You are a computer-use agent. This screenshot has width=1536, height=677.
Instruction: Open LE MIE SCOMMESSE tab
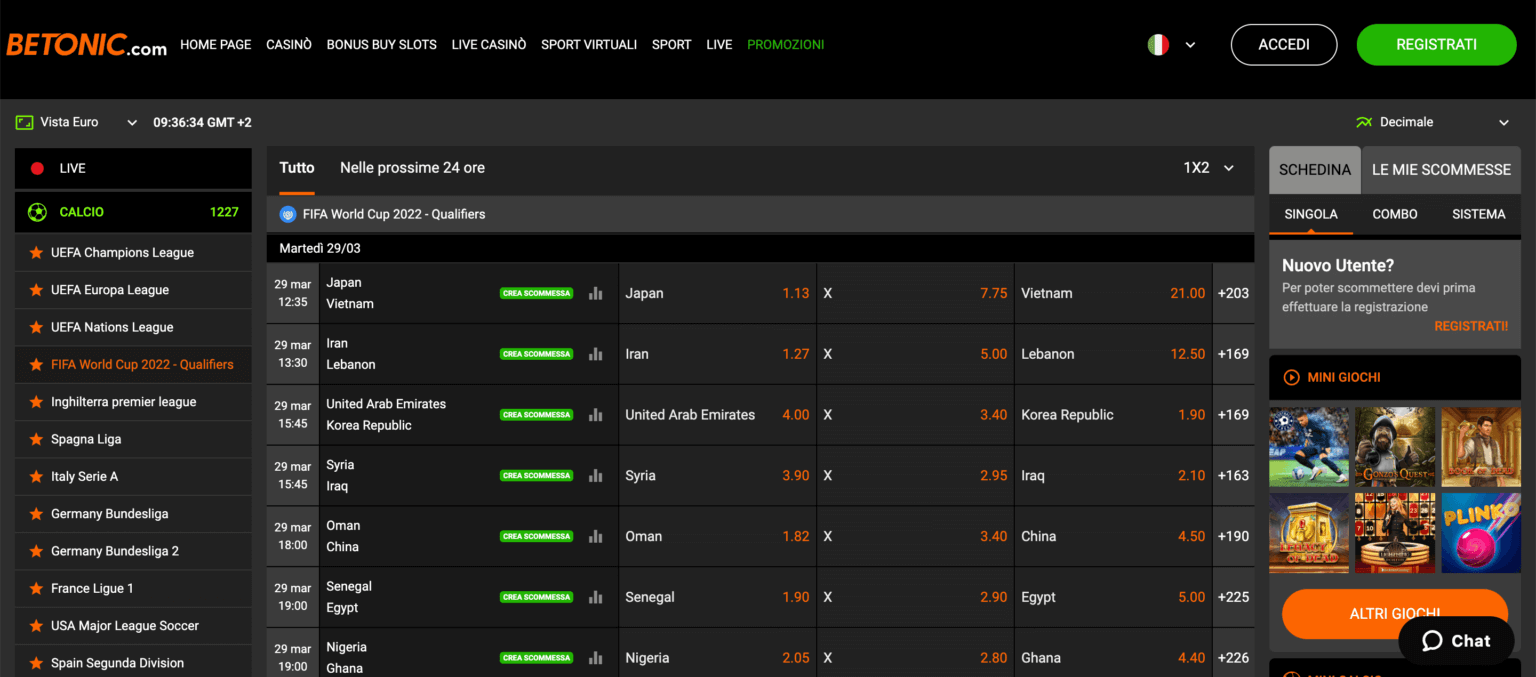point(1441,170)
